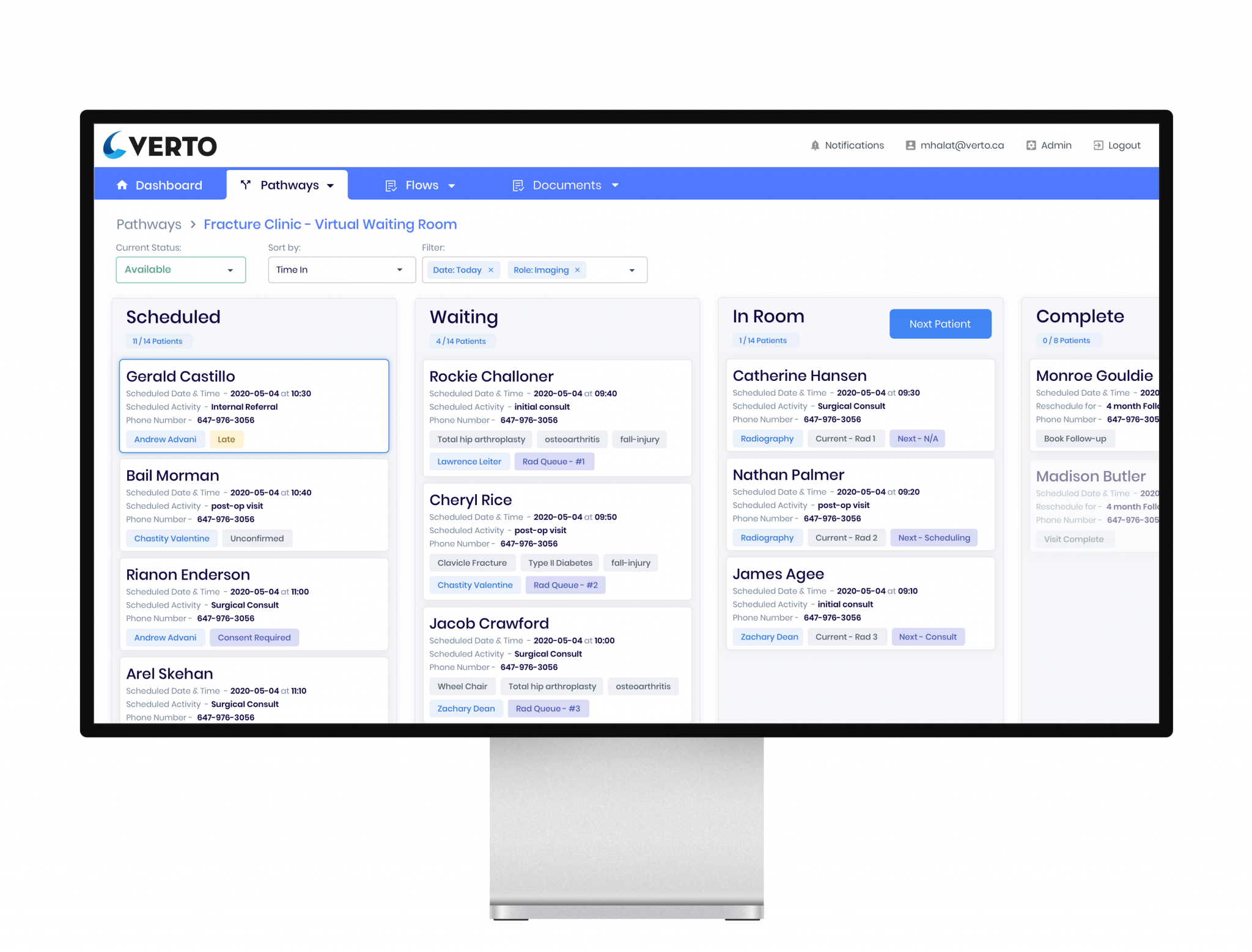Expand the Filter dropdown arrow

(632, 270)
